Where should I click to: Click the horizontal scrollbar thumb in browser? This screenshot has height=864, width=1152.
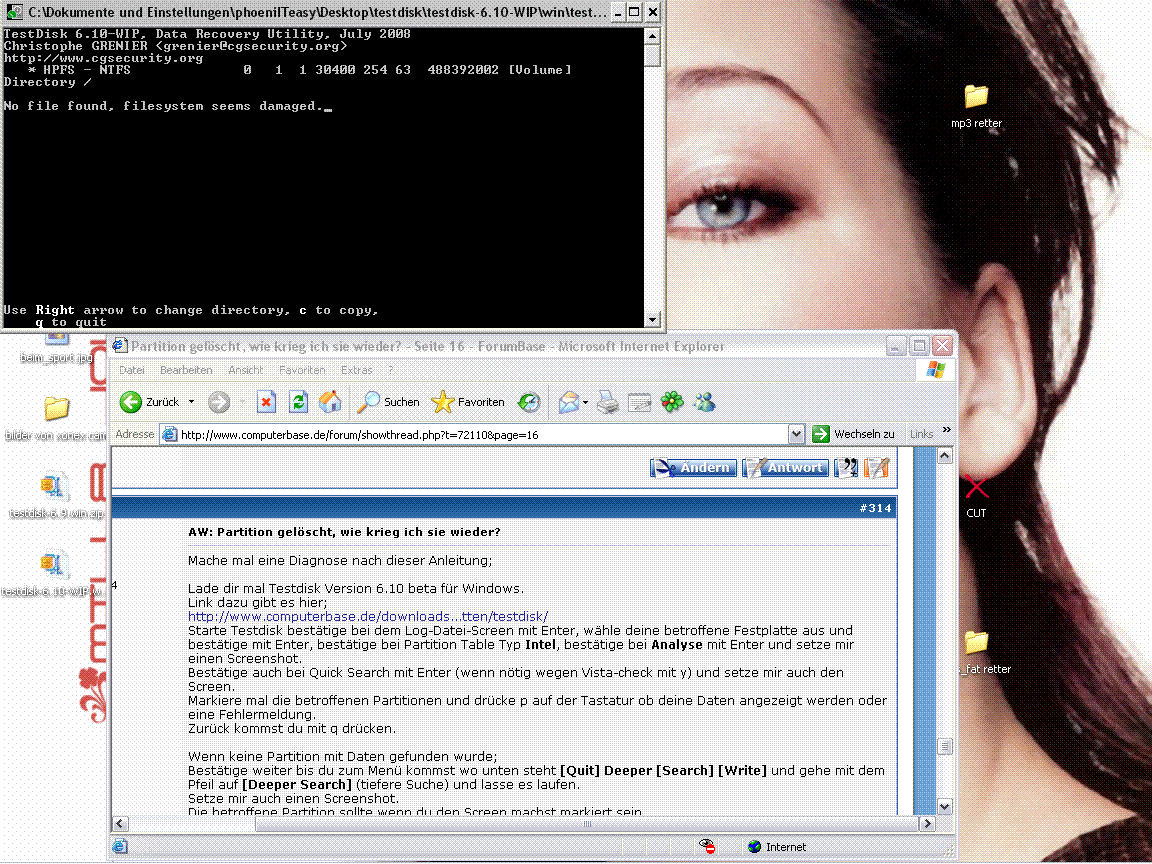(x=586, y=824)
